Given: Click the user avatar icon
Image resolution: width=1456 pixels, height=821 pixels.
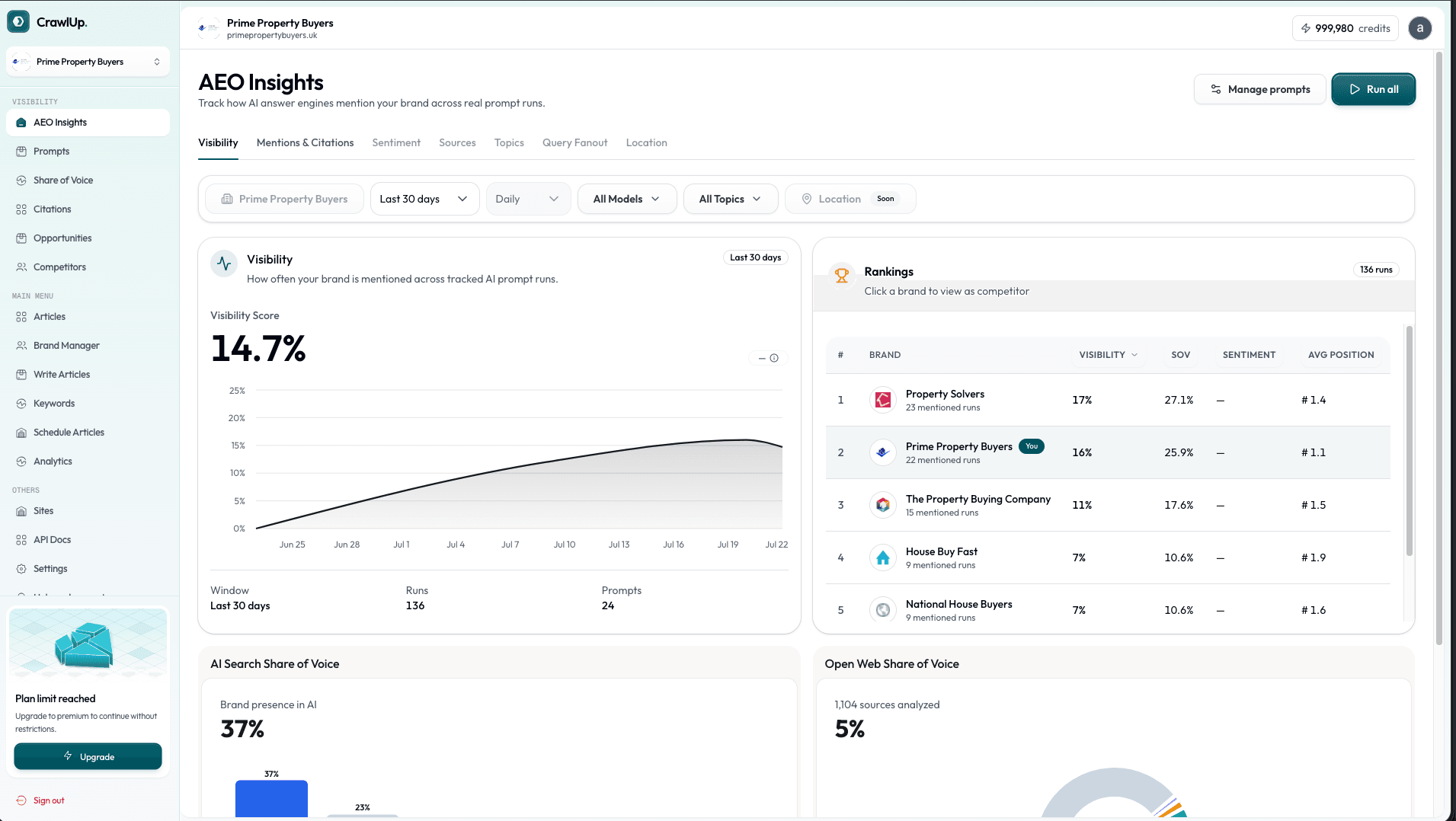Looking at the screenshot, I should [1419, 28].
